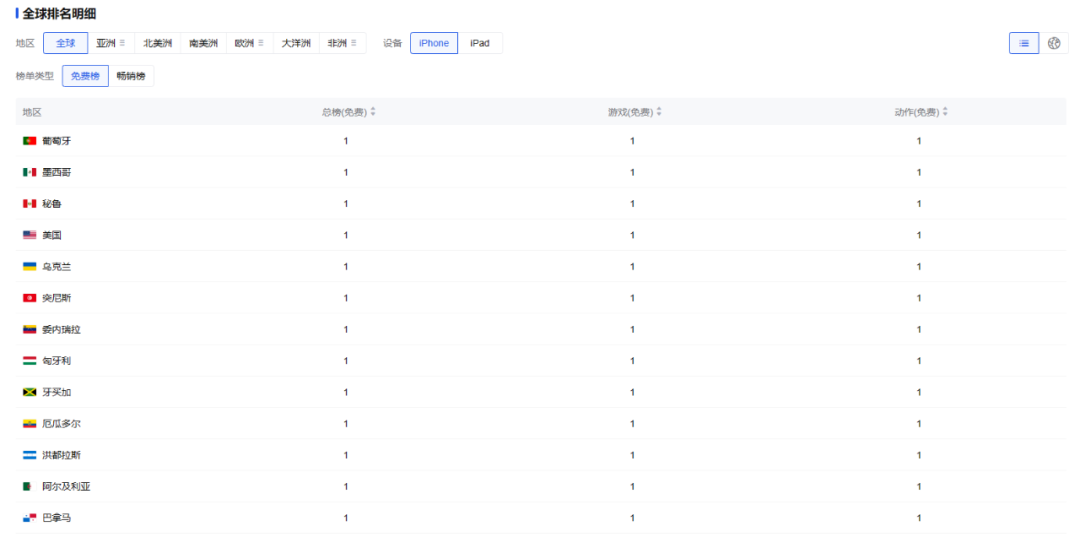Switch to the globe map view icon
Viewport: 1080px width, 537px height.
point(1054,43)
